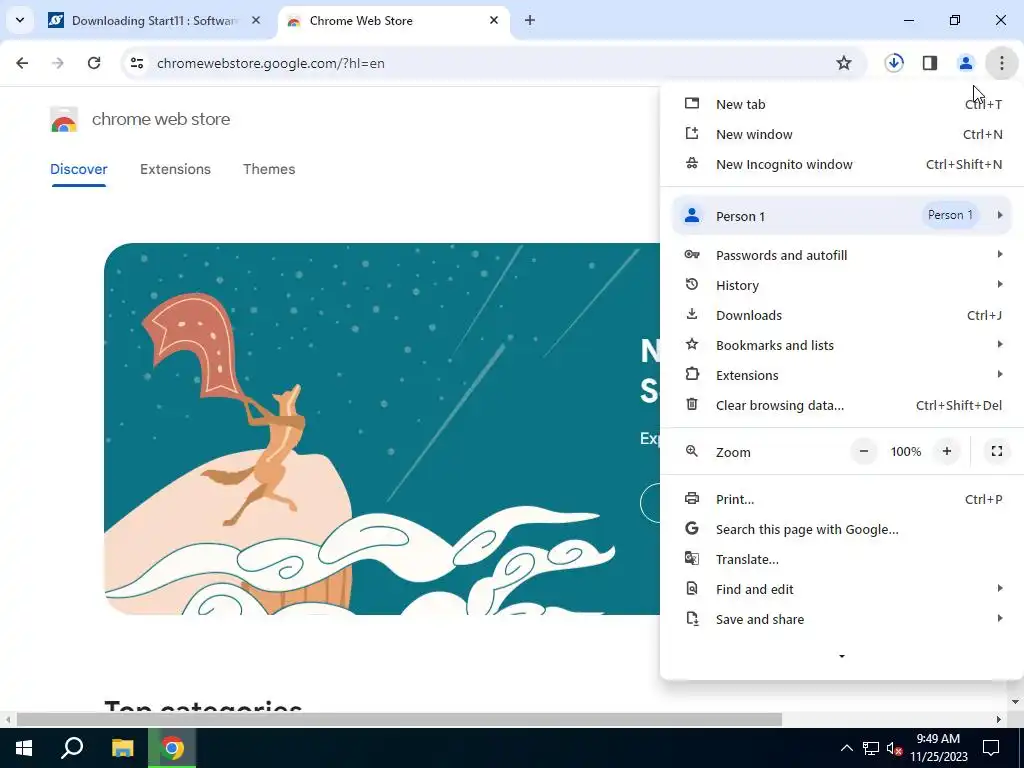Click the scroll right arrow of horizontal scrollbar
1024x768 pixels.
click(999, 720)
